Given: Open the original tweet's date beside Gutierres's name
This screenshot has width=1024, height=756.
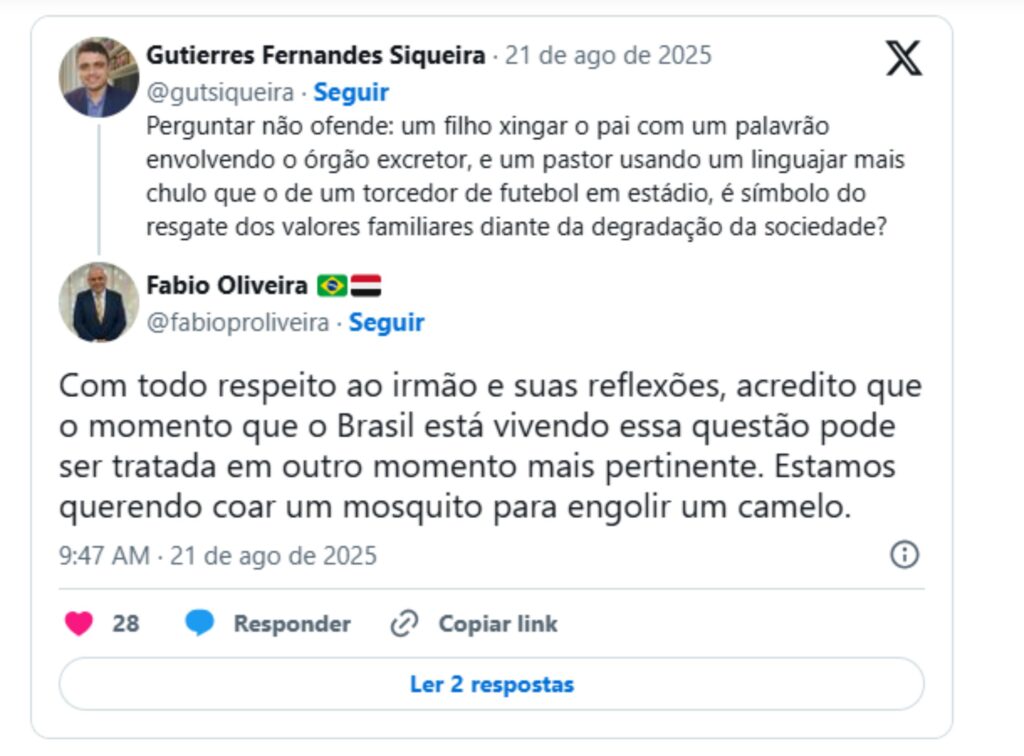Looking at the screenshot, I should [x=608, y=55].
